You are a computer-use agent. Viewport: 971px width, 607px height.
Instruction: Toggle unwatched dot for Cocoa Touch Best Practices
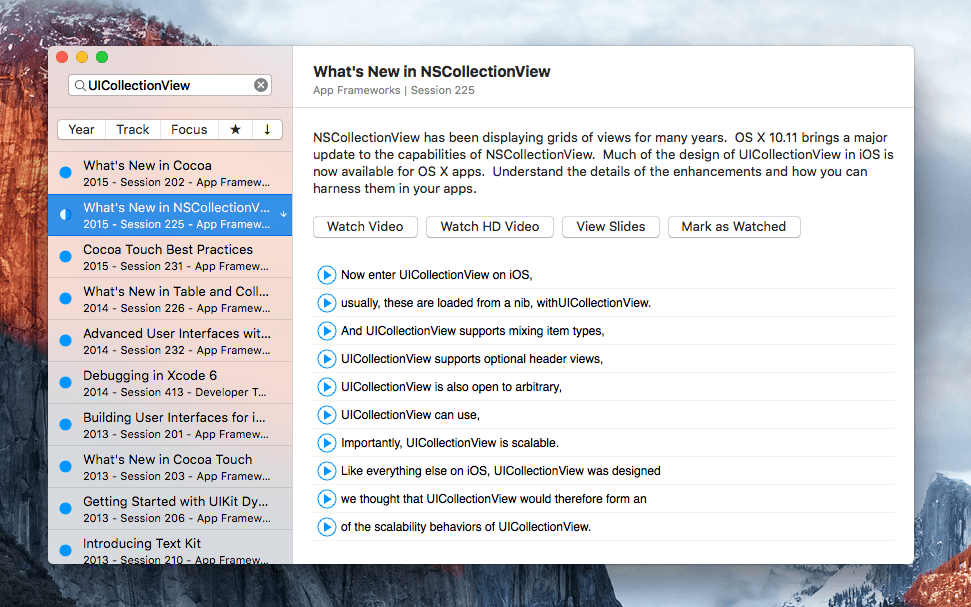coord(66,256)
